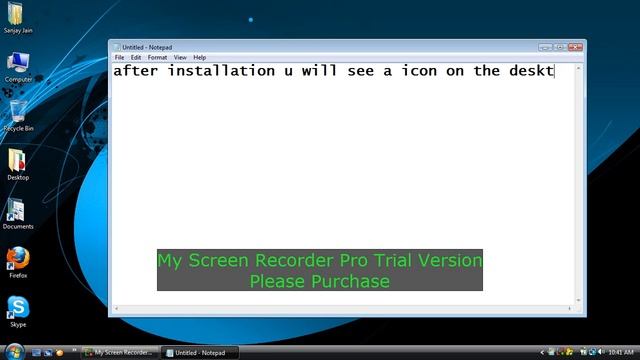The height and width of the screenshot is (360, 640).
Task: Expand quick launch overflow chevron
Action: pos(74,350)
